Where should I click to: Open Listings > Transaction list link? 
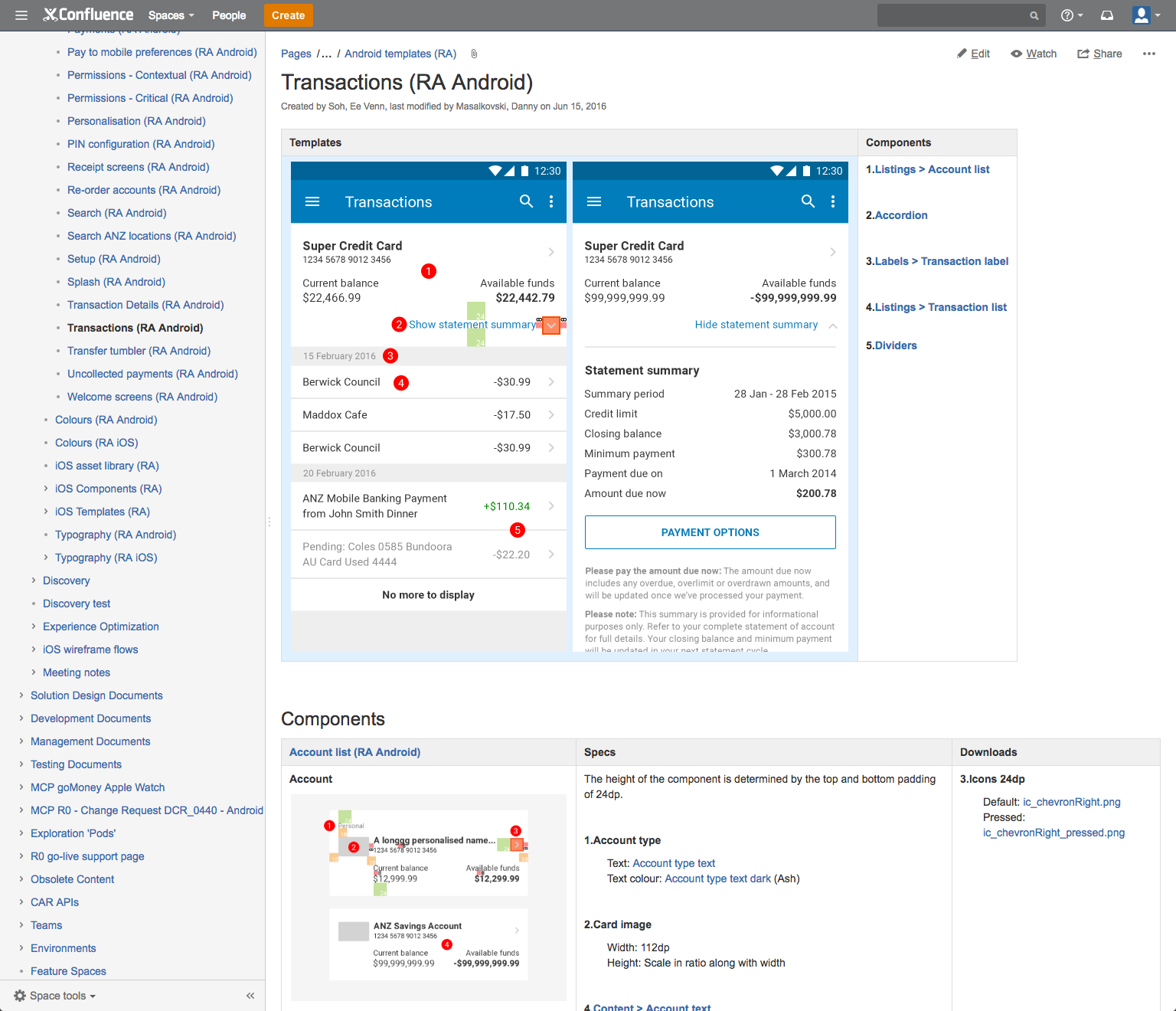(x=941, y=307)
